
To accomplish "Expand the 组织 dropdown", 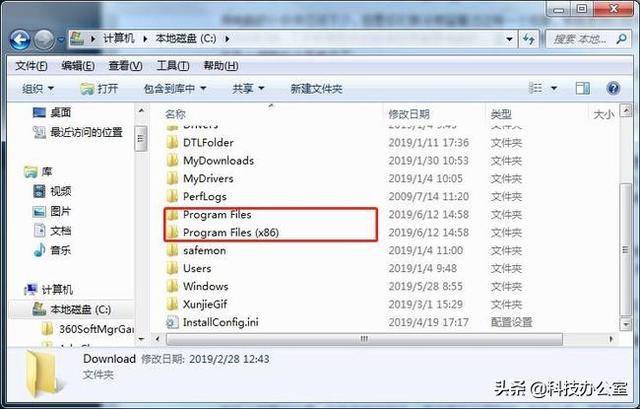I will [x=38, y=89].
